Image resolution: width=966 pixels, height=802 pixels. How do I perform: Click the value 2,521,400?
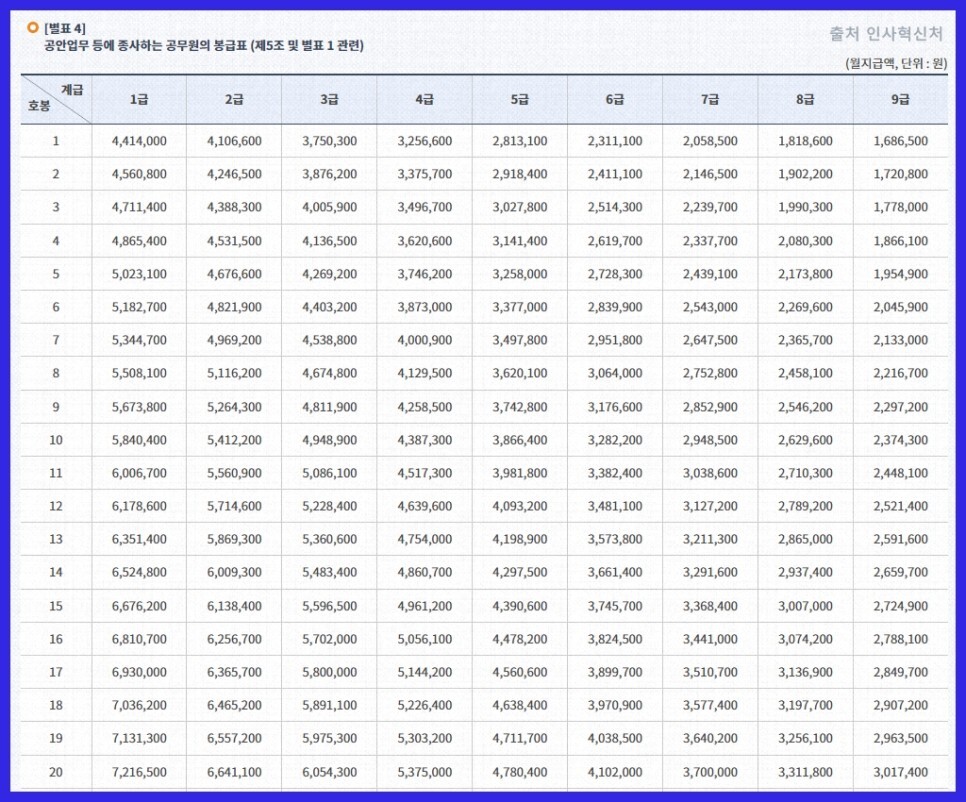pyautogui.click(x=900, y=506)
